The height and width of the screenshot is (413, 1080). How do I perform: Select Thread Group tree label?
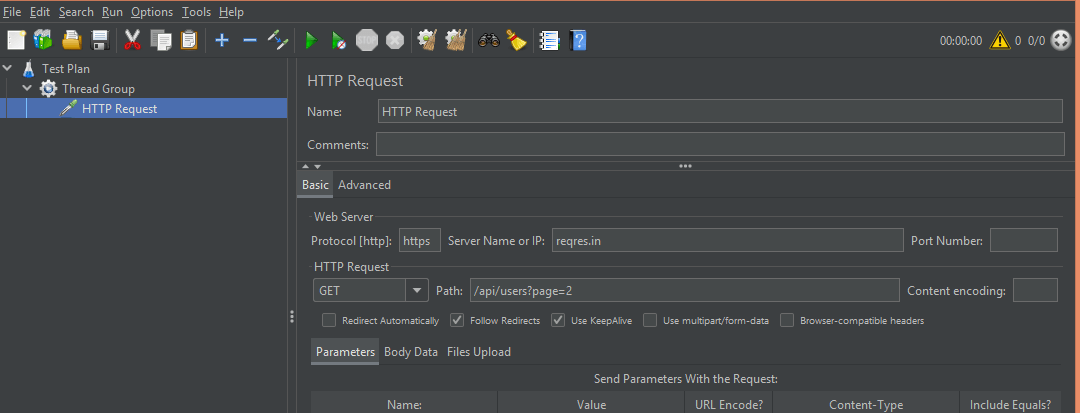[98, 89]
